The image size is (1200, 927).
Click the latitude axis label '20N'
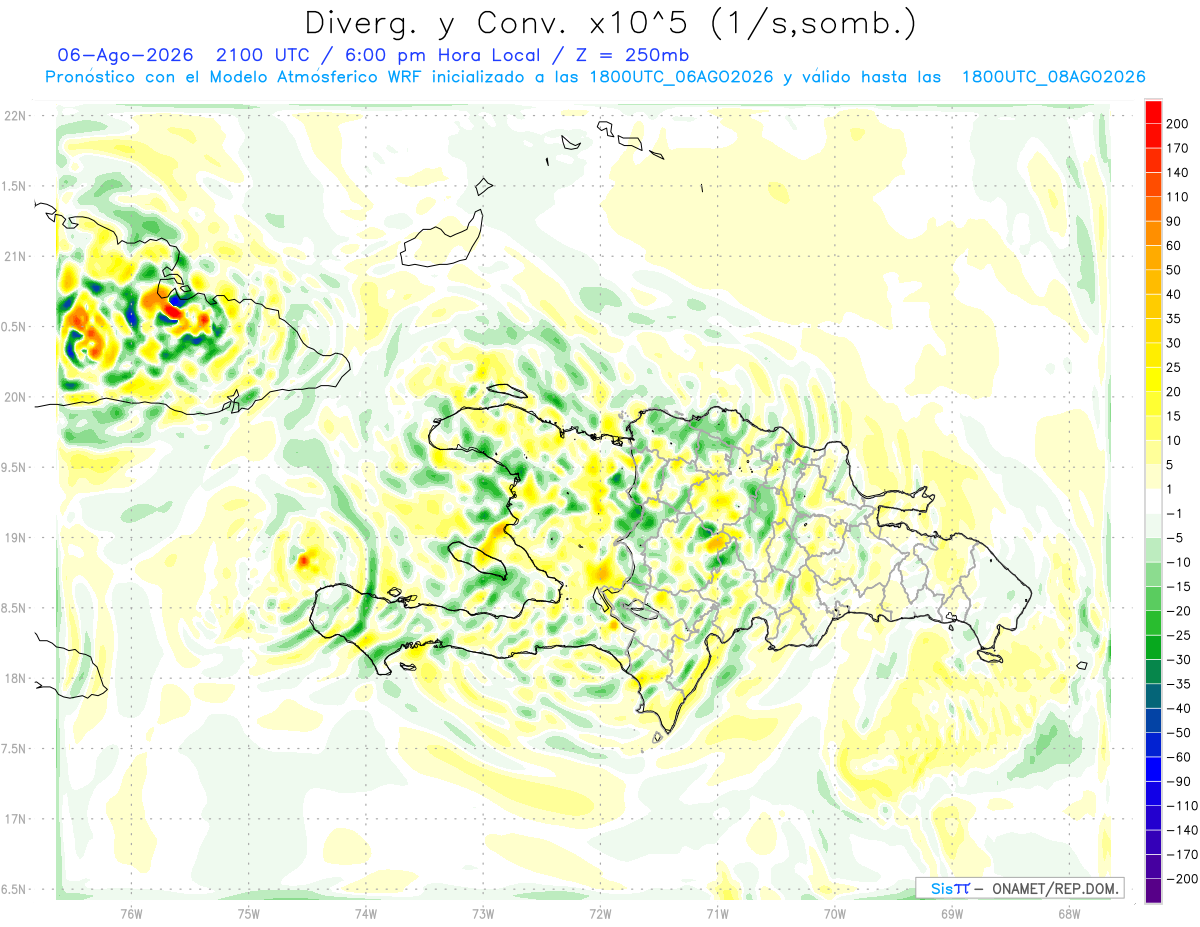coord(14,397)
